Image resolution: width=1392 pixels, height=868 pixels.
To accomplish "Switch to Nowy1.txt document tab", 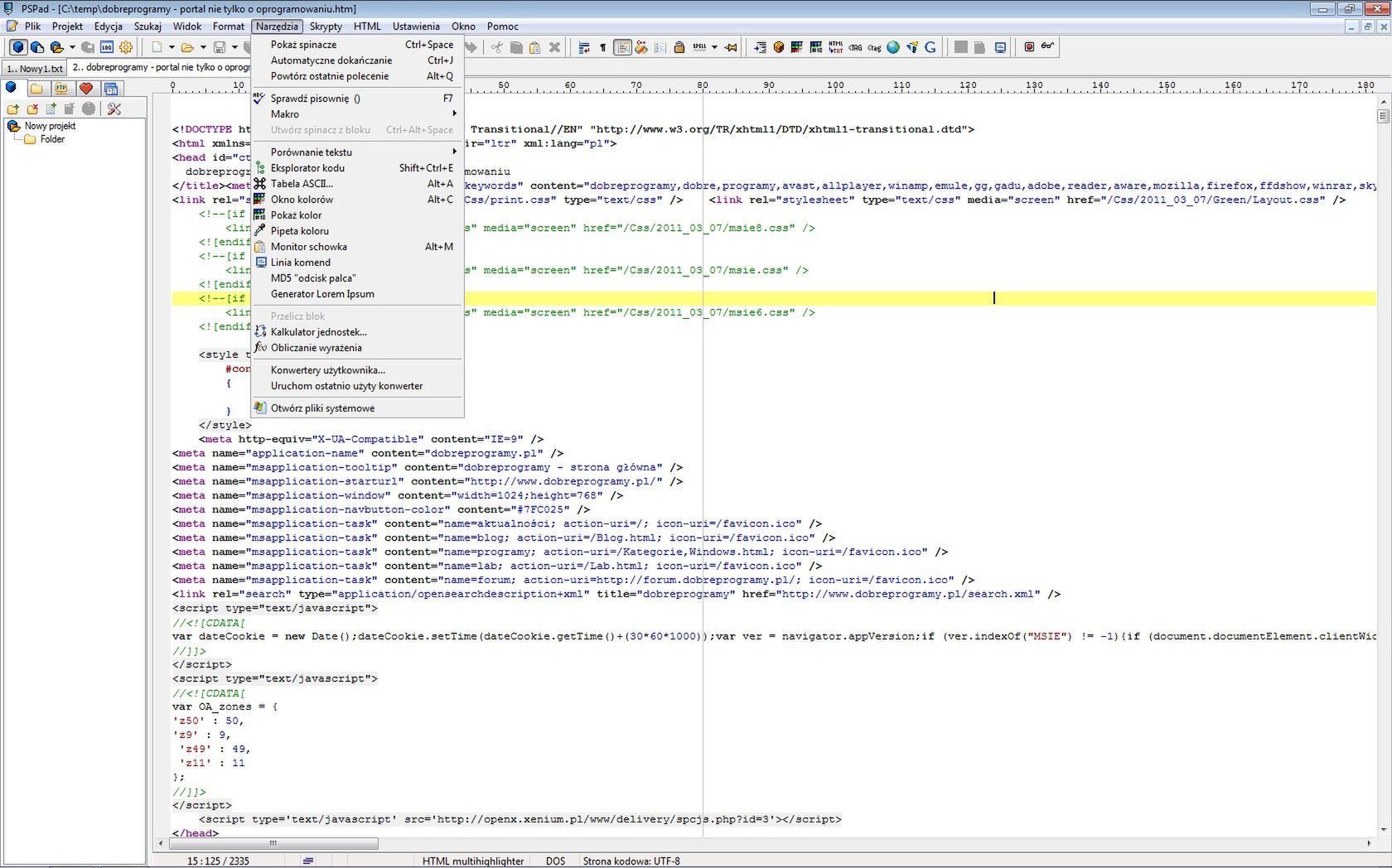I will click(x=34, y=68).
